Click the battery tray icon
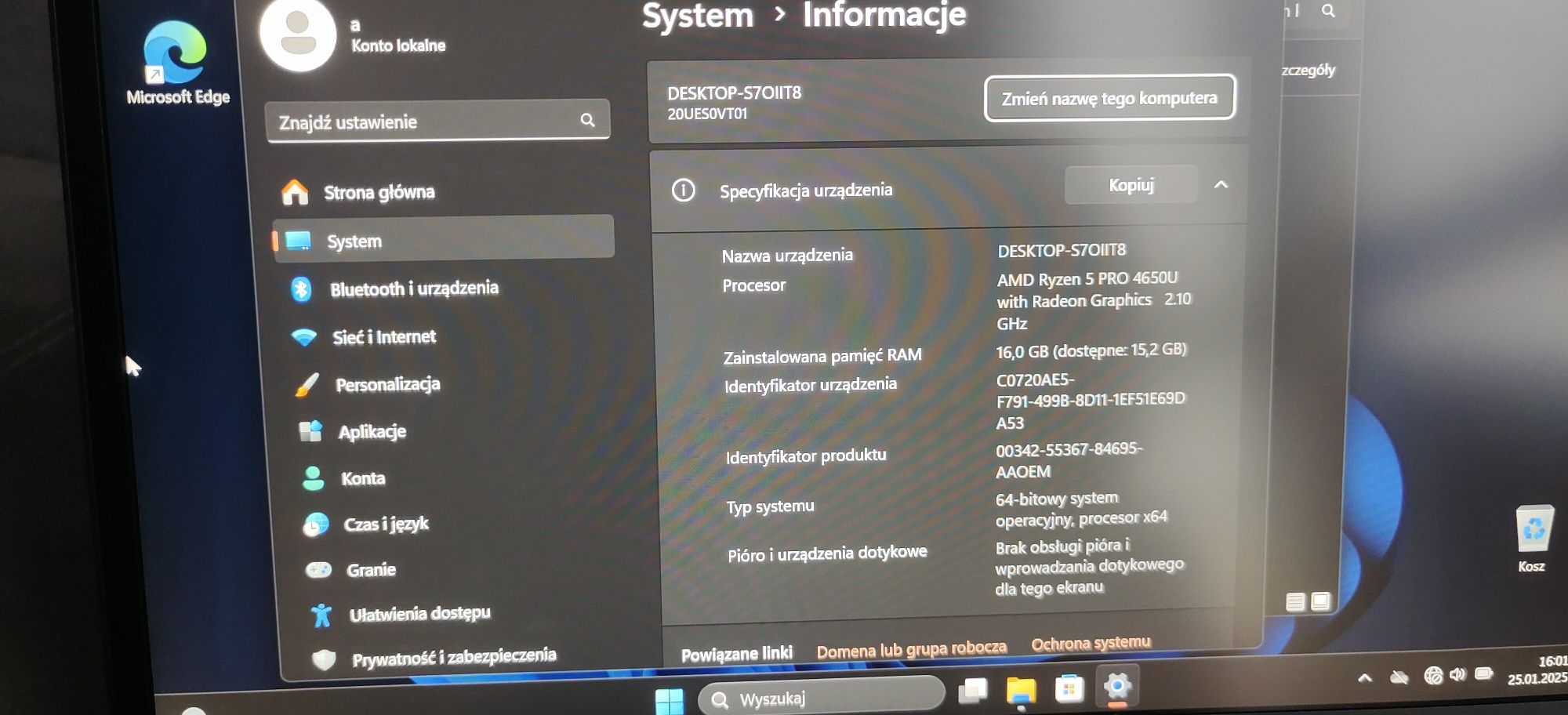The height and width of the screenshot is (715, 1568). tap(1483, 673)
